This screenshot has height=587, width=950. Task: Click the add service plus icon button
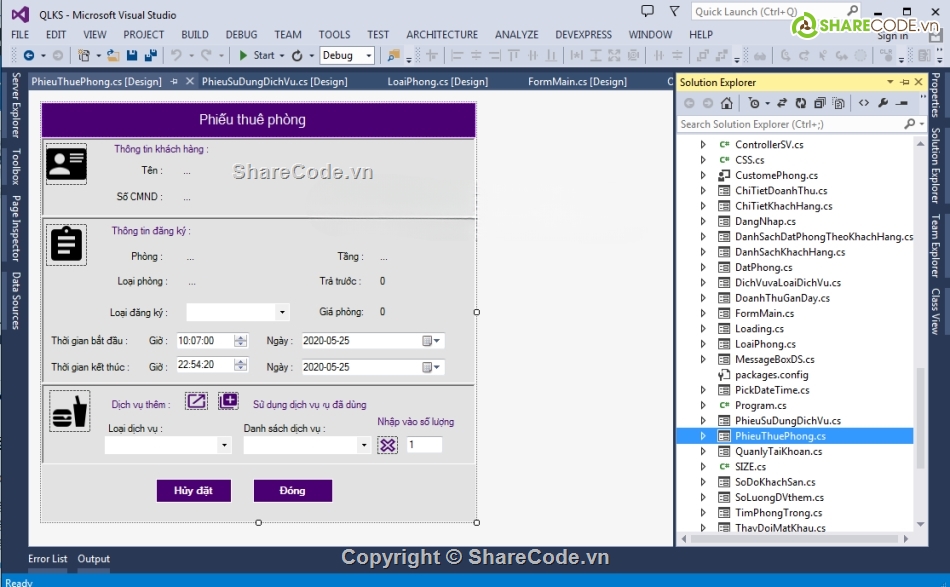(228, 401)
